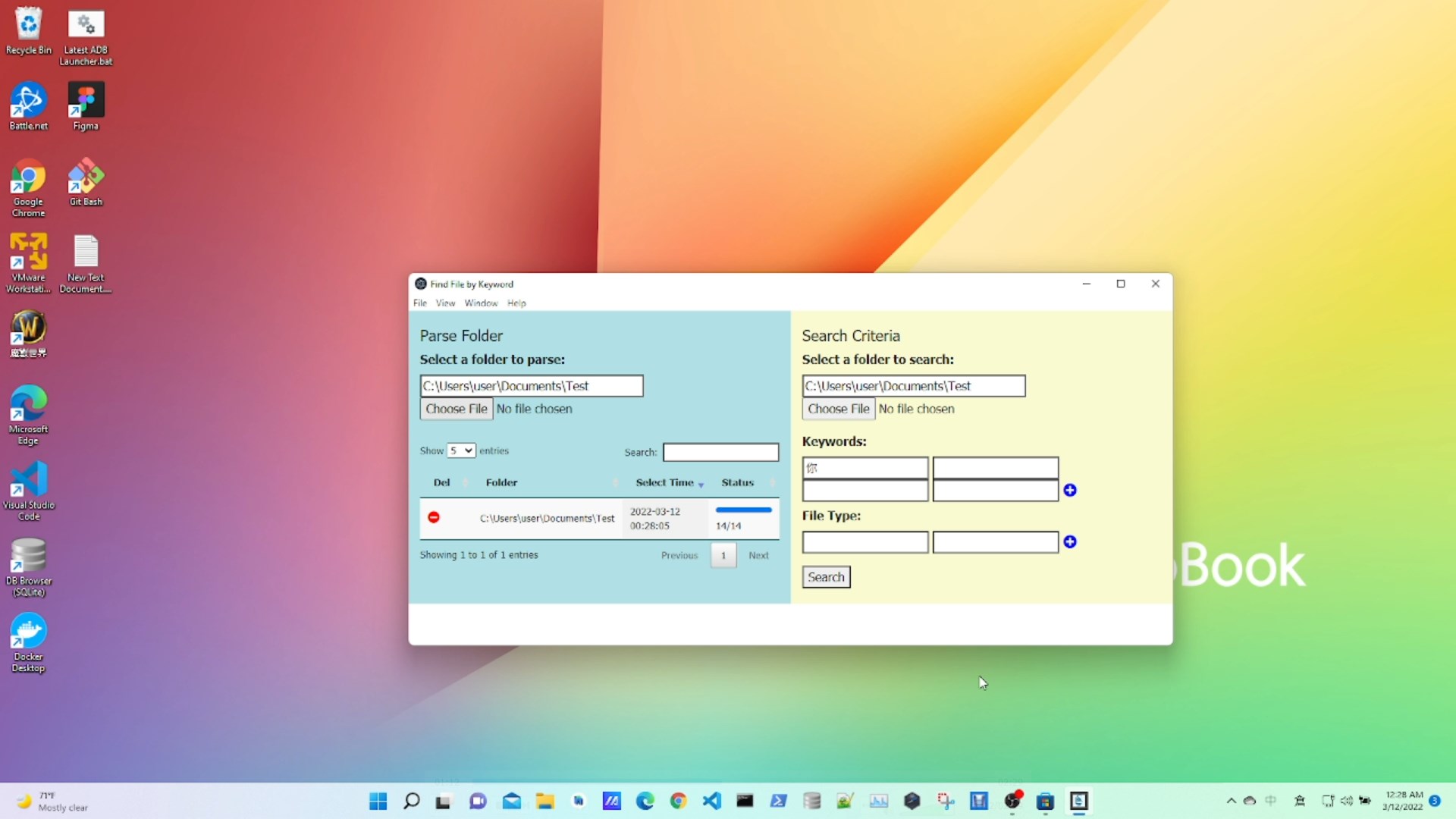Click the blue plus icon beside File Type
The image size is (1456, 819).
pos(1070,542)
